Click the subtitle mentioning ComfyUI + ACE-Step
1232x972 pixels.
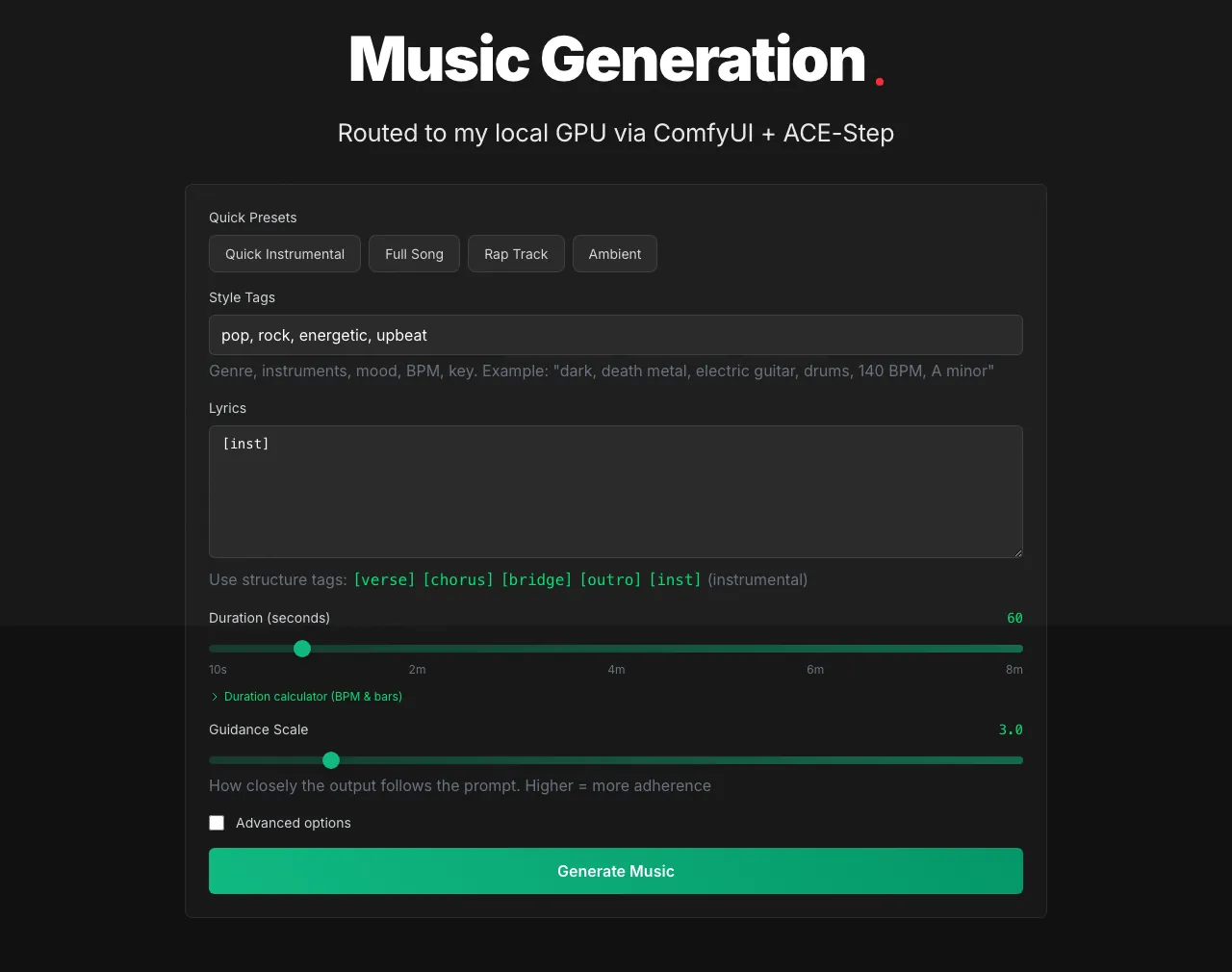pyautogui.click(x=616, y=133)
